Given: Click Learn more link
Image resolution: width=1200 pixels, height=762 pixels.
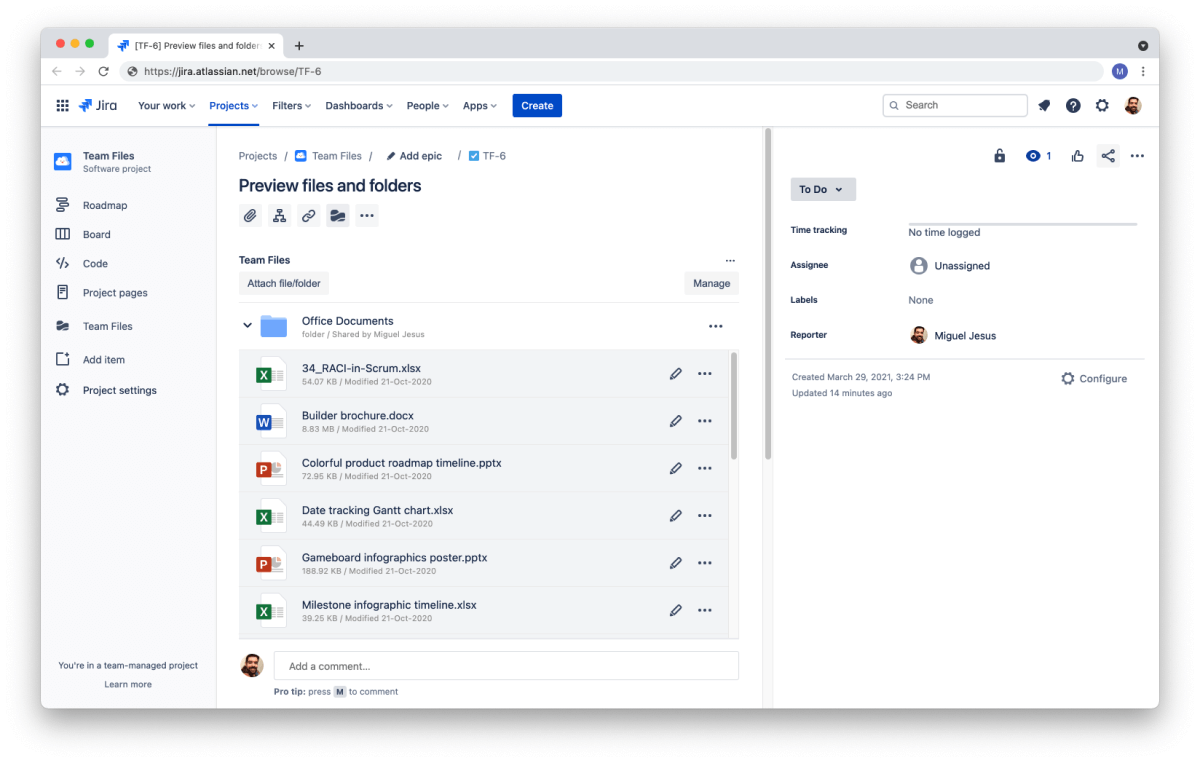Looking at the screenshot, I should pos(128,684).
